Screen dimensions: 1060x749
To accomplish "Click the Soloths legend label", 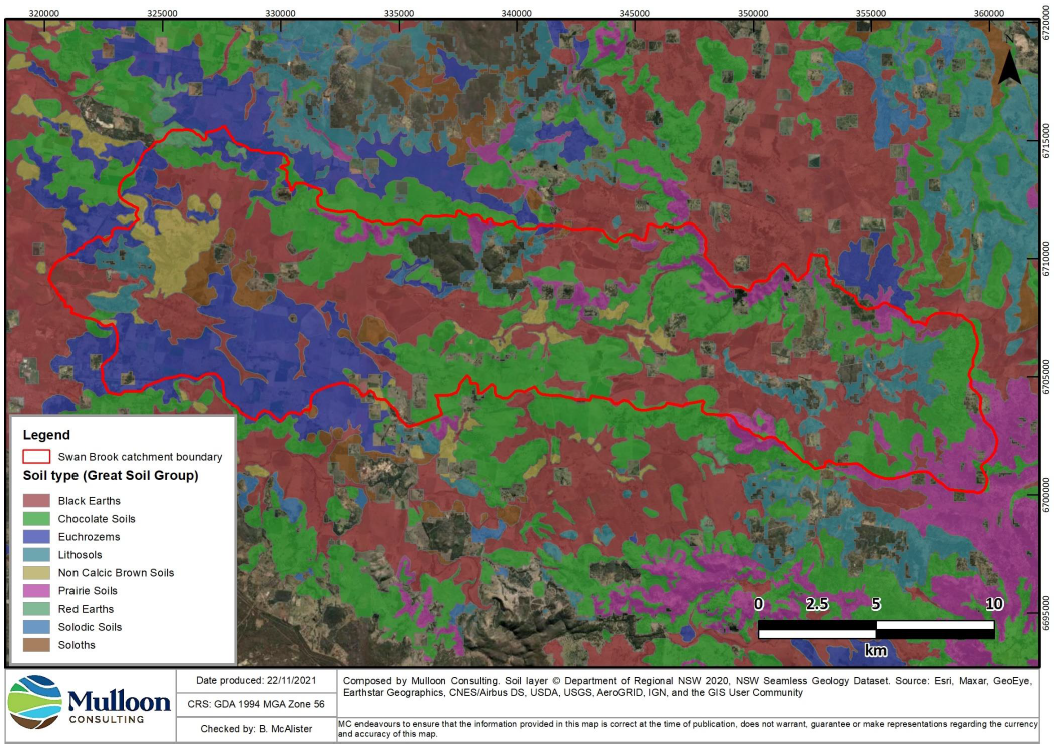I will (76, 645).
